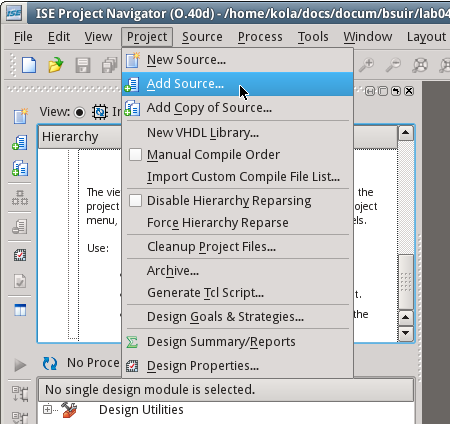The height and width of the screenshot is (424, 450).
Task: Click the Zoom Out magnifier icon
Action: [x=393, y=65]
